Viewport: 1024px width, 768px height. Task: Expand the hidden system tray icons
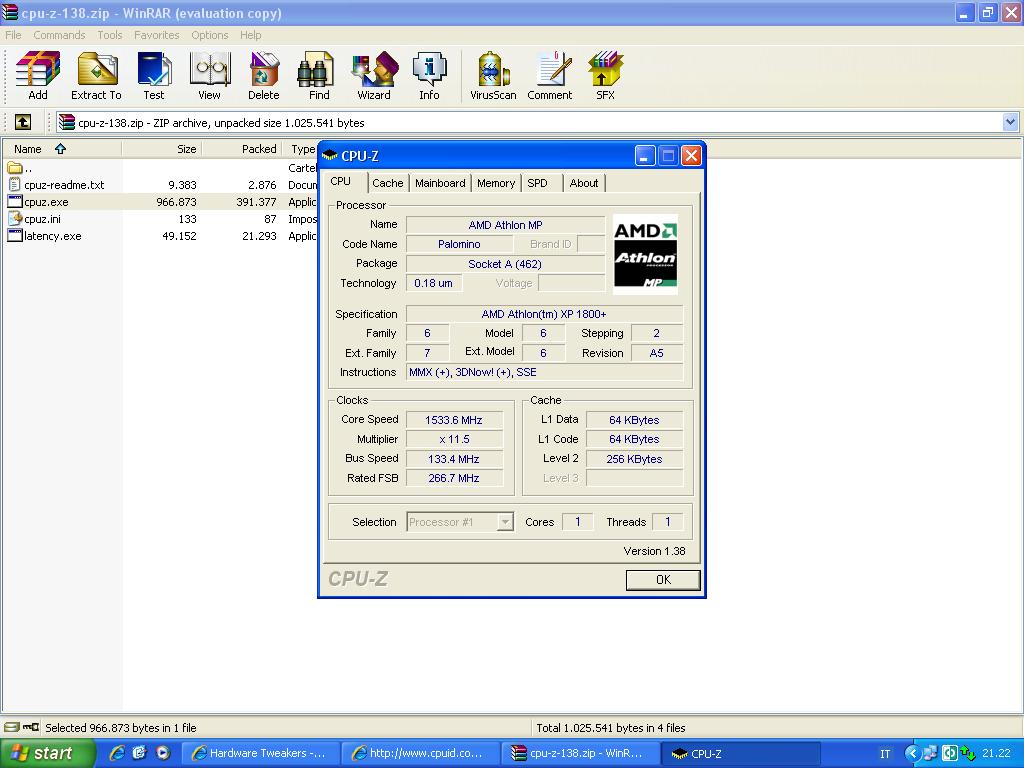pos(912,753)
